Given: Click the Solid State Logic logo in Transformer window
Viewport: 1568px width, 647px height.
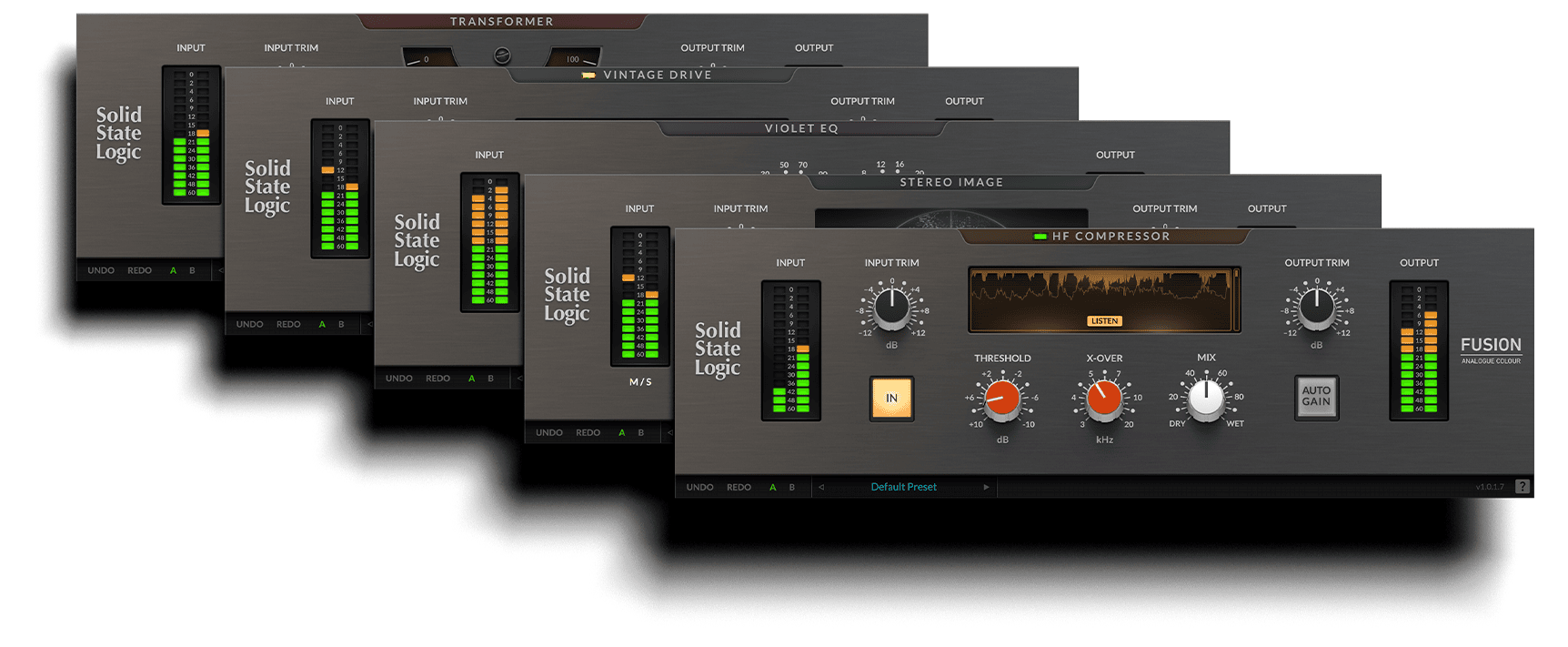Looking at the screenshot, I should point(119,133).
